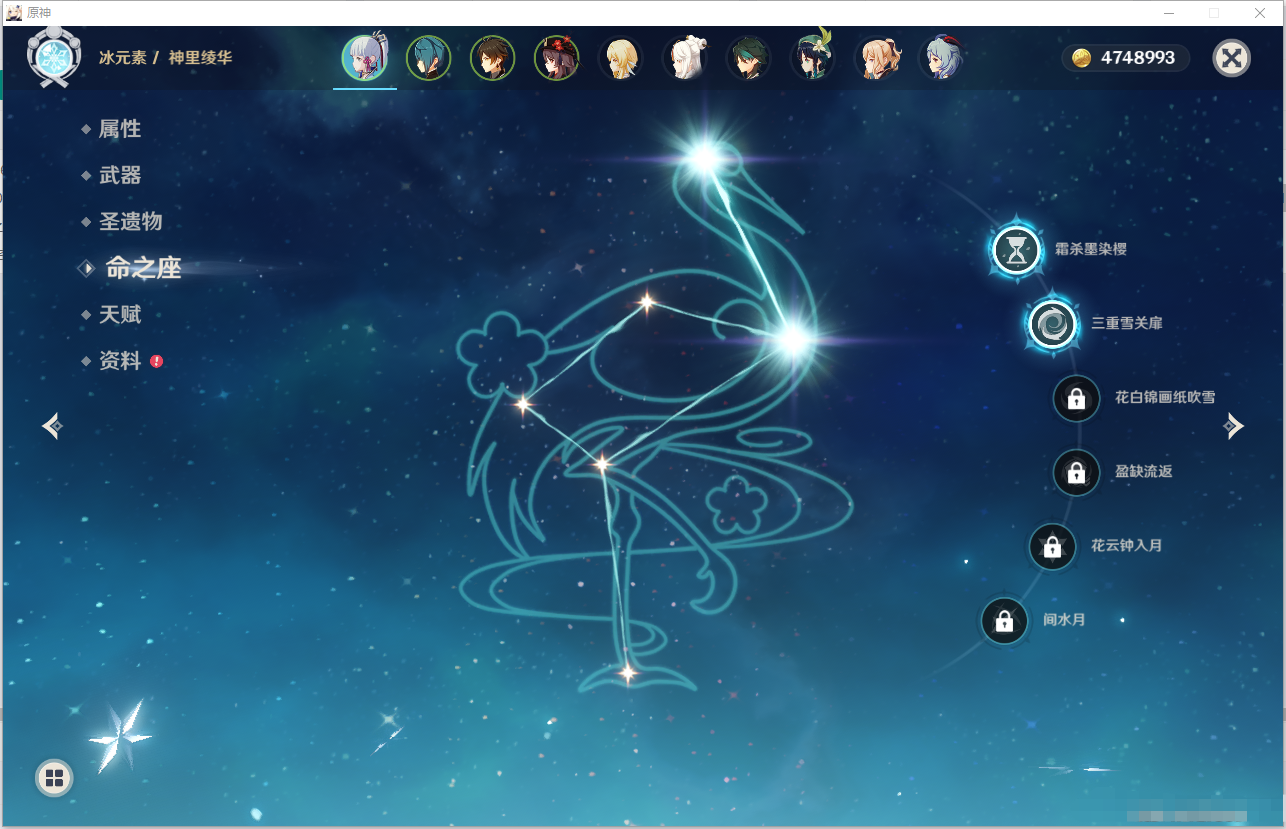The image size is (1286, 829).
Task: Switch to Ganyu avatar with blue hair
Action: (941, 58)
